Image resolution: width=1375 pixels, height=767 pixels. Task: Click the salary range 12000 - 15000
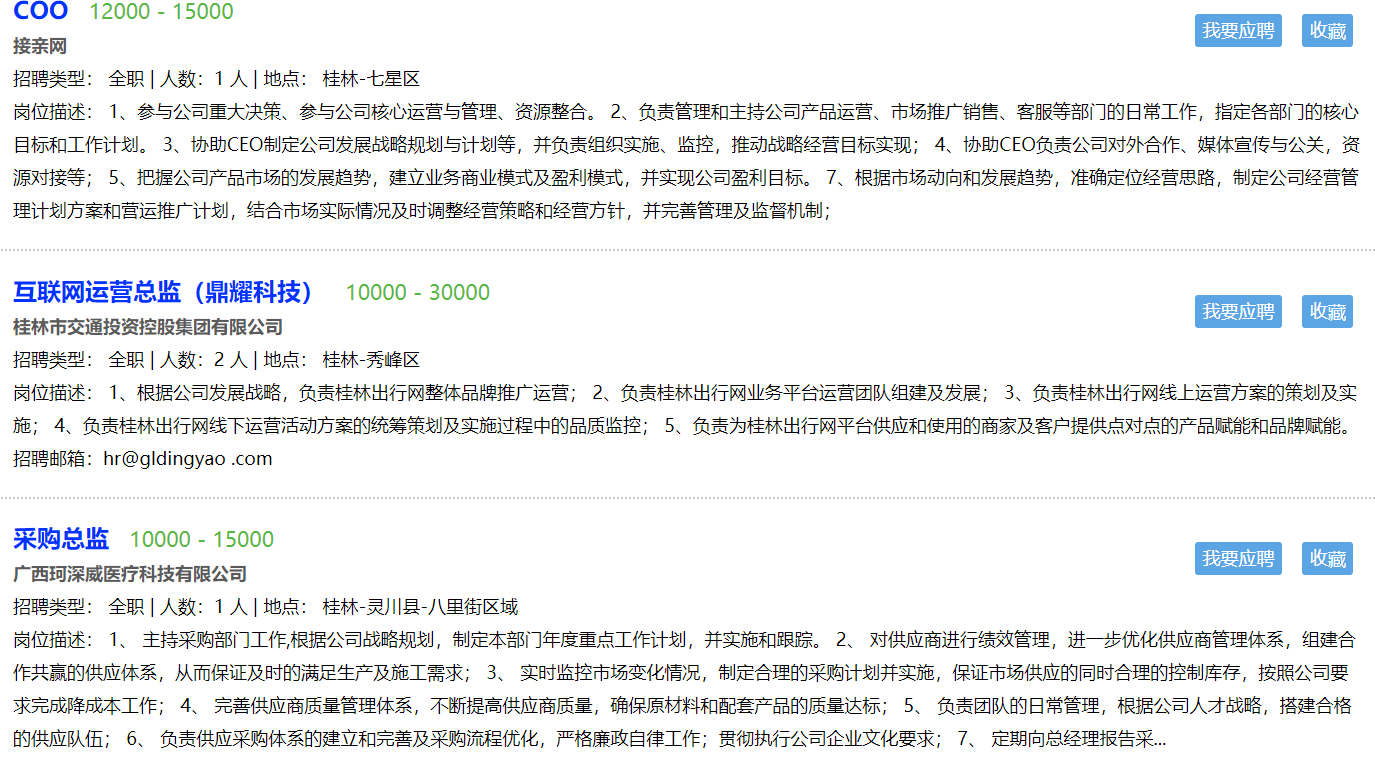click(161, 12)
